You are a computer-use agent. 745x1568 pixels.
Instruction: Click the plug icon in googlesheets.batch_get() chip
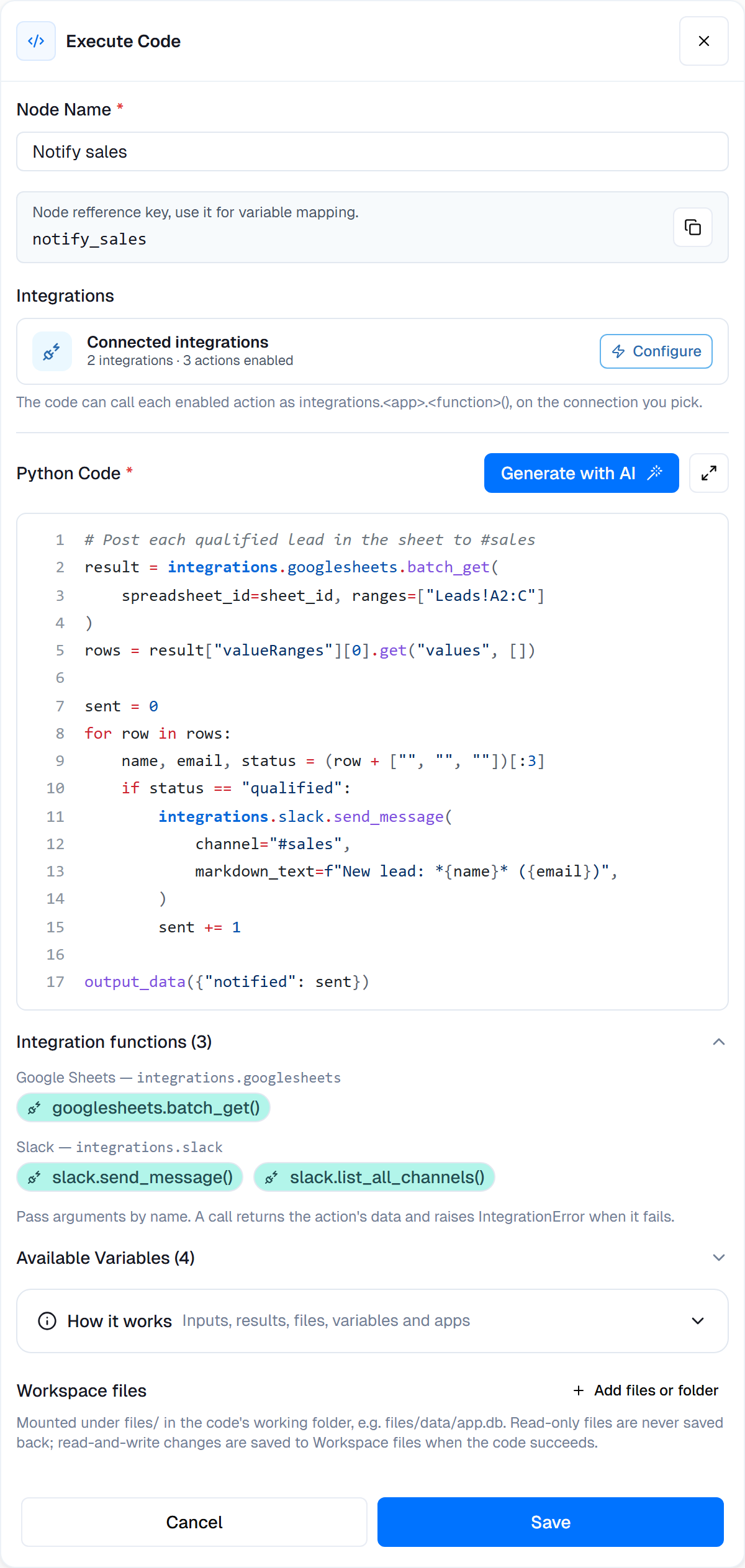coord(35,1107)
